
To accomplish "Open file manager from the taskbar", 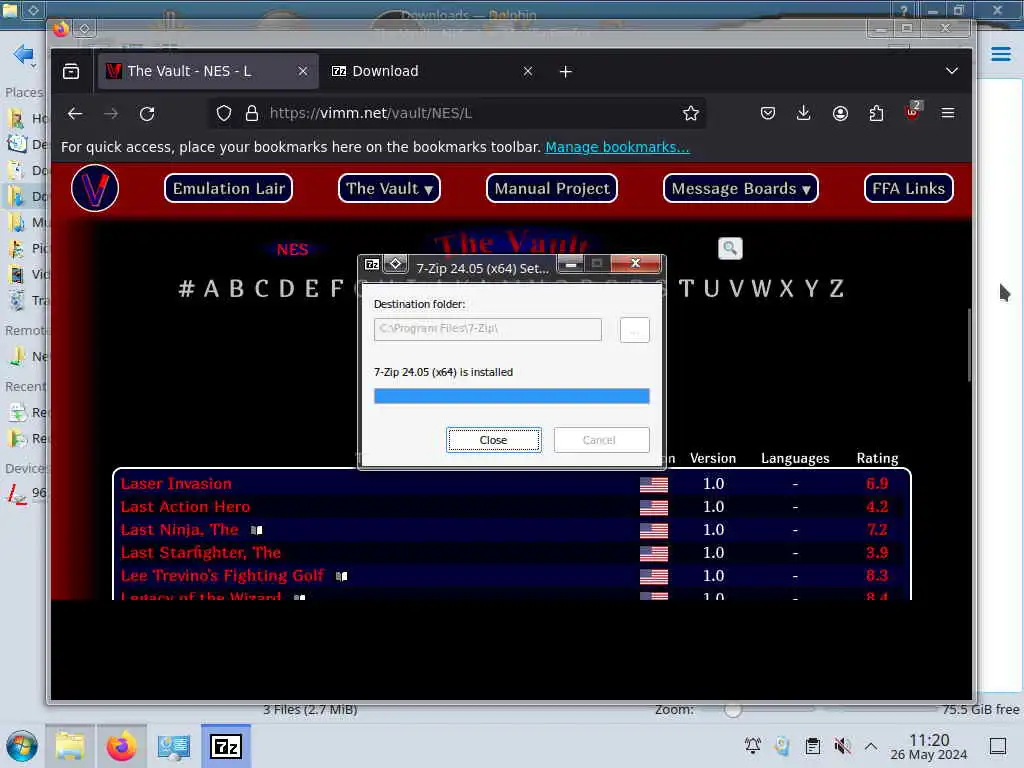I will coord(70,746).
